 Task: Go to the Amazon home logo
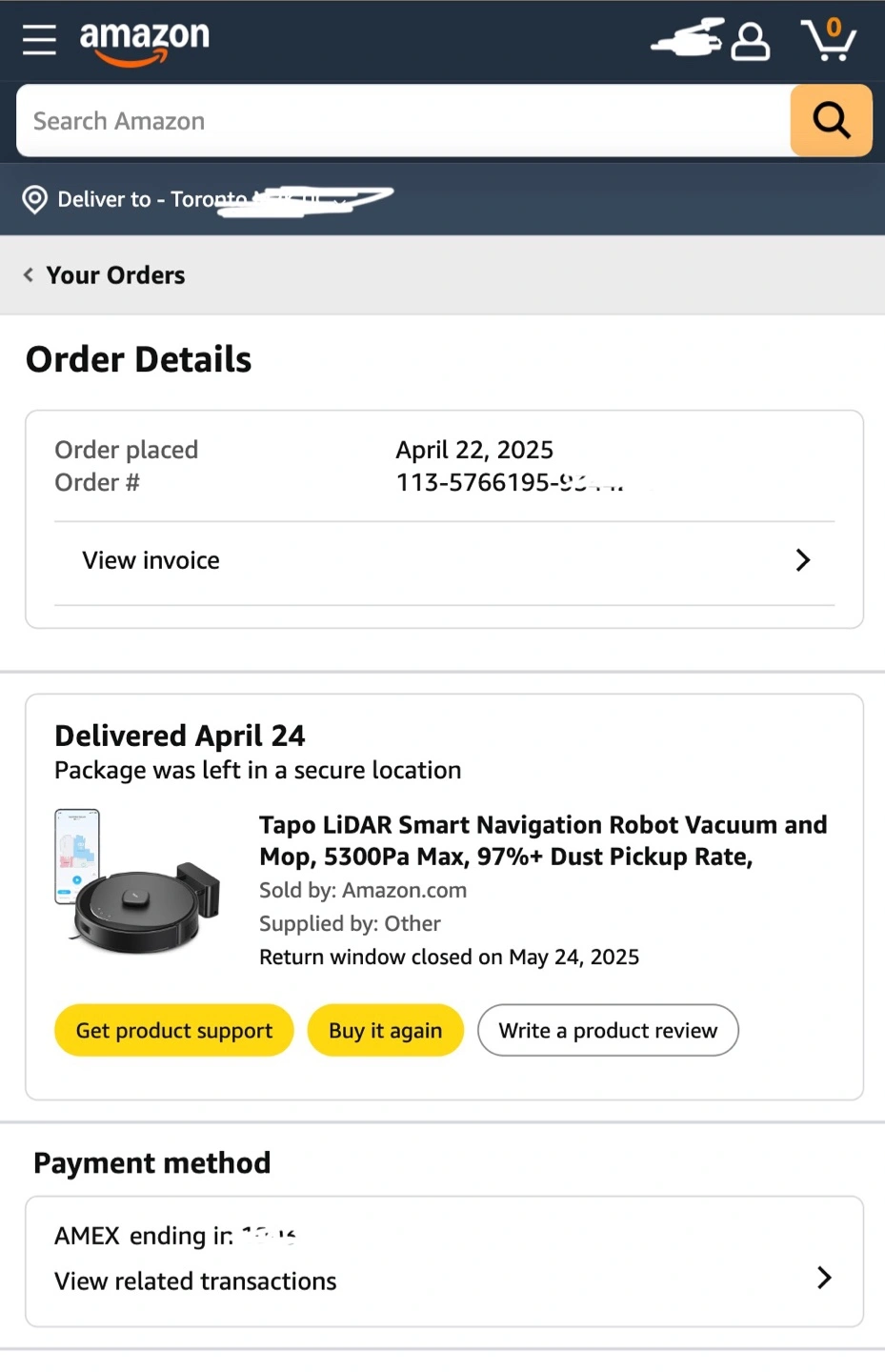coord(144,42)
